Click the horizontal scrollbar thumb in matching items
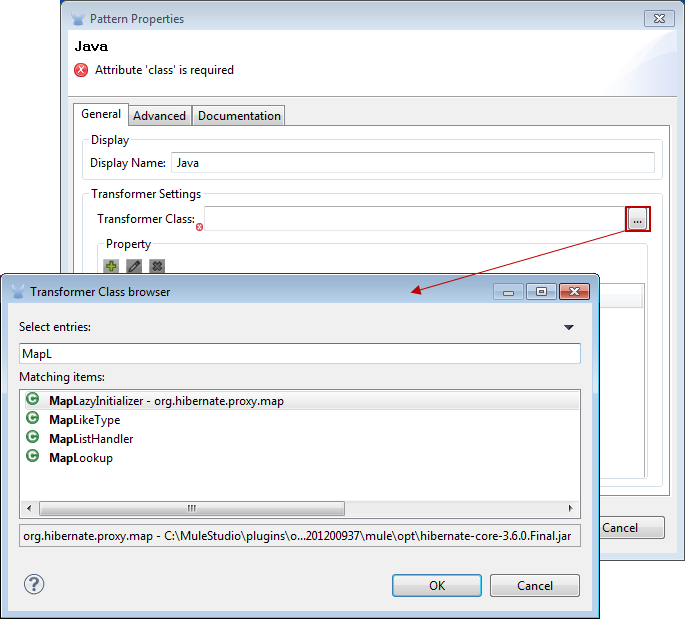 pyautogui.click(x=192, y=508)
